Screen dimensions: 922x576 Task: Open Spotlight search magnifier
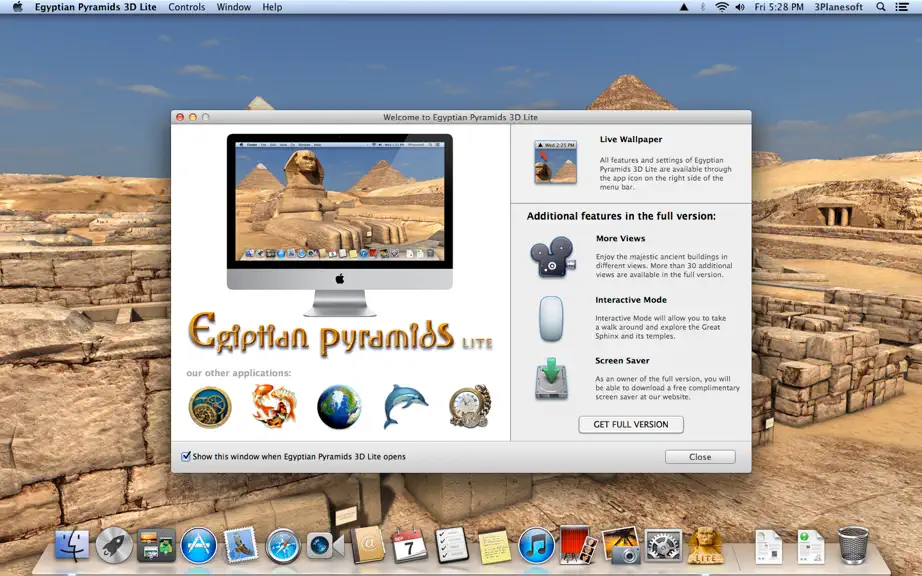pyautogui.click(x=881, y=7)
